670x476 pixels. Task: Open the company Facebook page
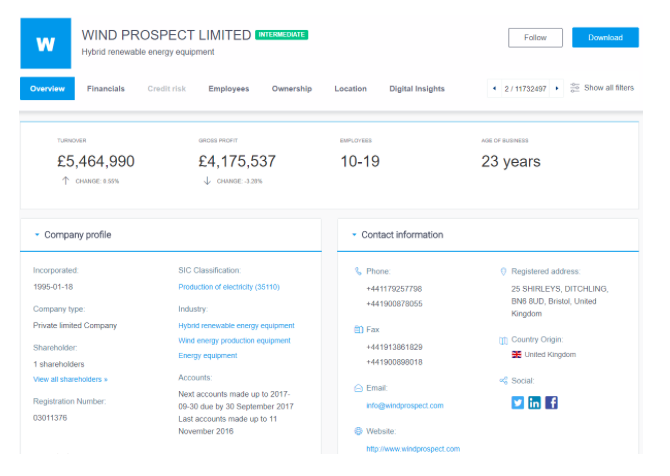point(551,403)
